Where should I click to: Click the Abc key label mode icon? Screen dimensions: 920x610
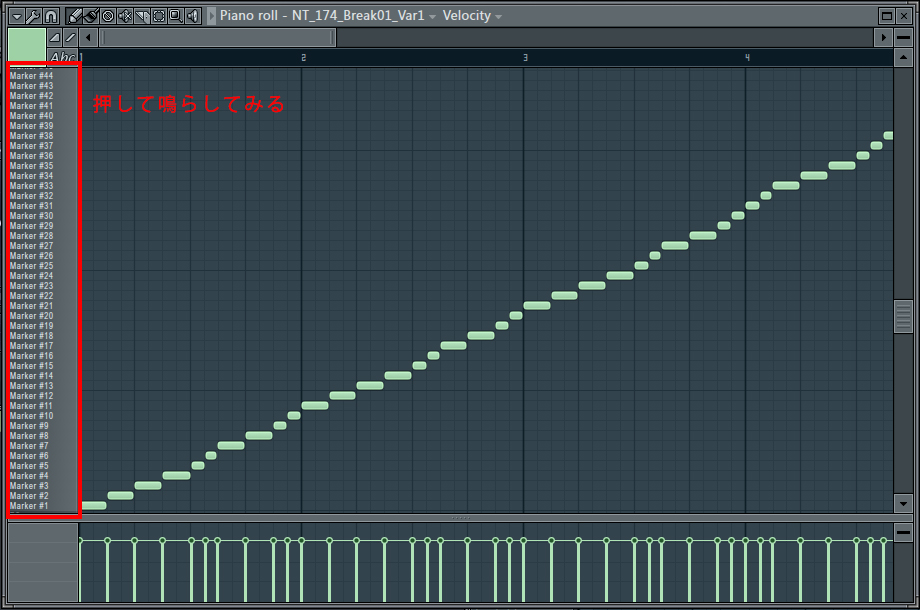(x=63, y=57)
